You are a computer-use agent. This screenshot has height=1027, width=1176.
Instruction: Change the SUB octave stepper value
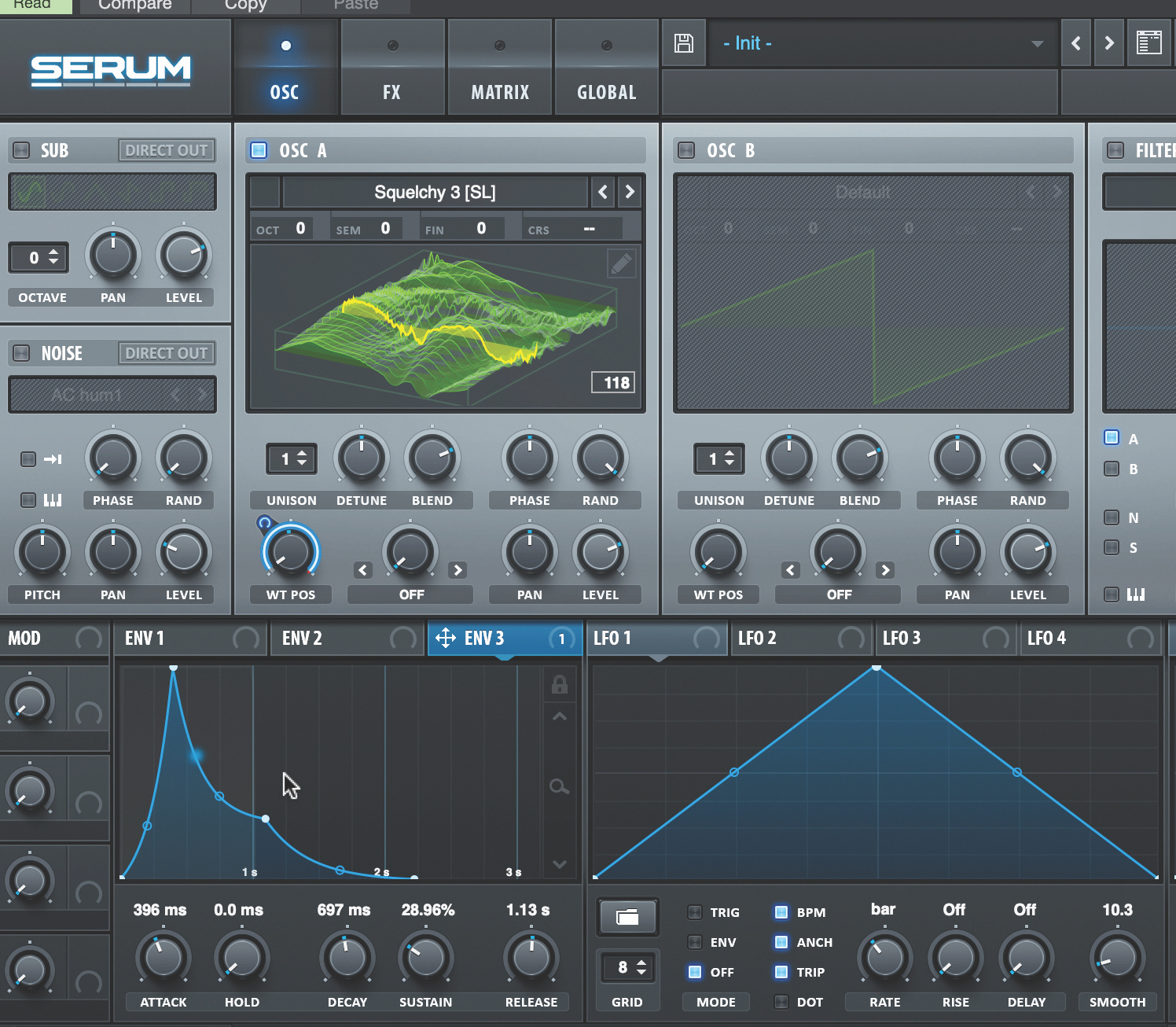[39, 257]
